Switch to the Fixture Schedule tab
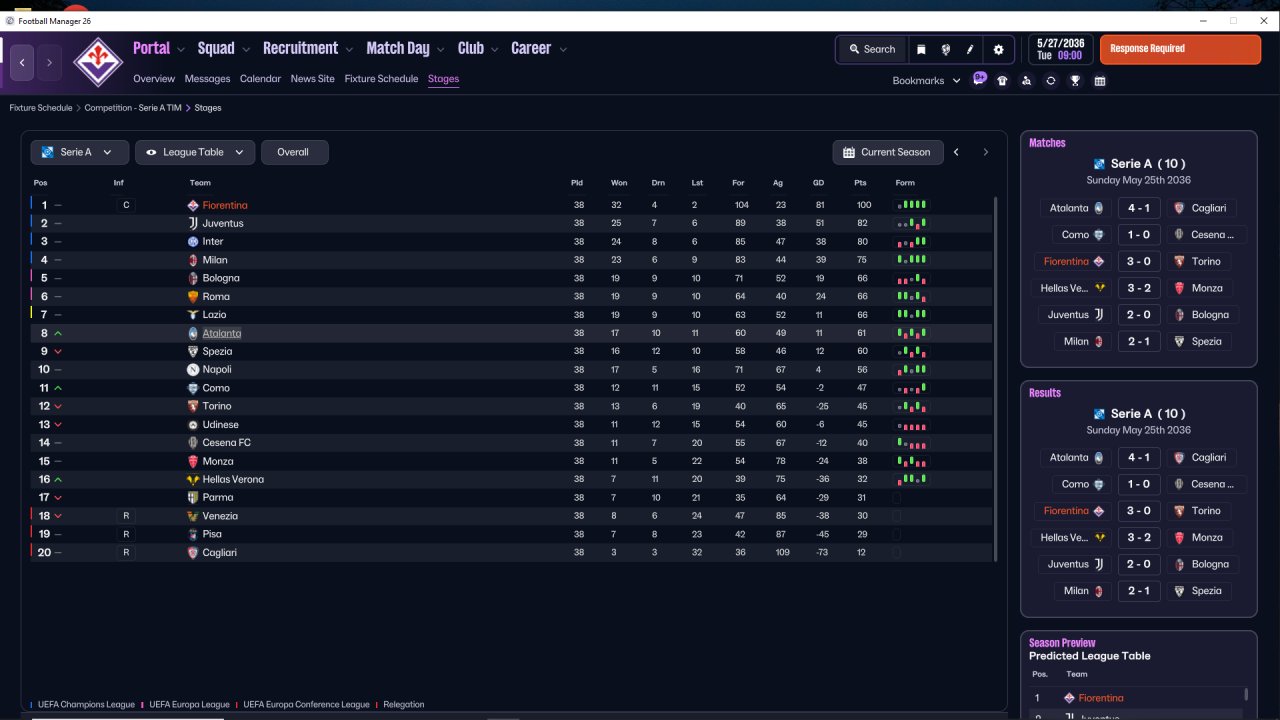Viewport: 1280px width, 720px height. [x=381, y=79]
